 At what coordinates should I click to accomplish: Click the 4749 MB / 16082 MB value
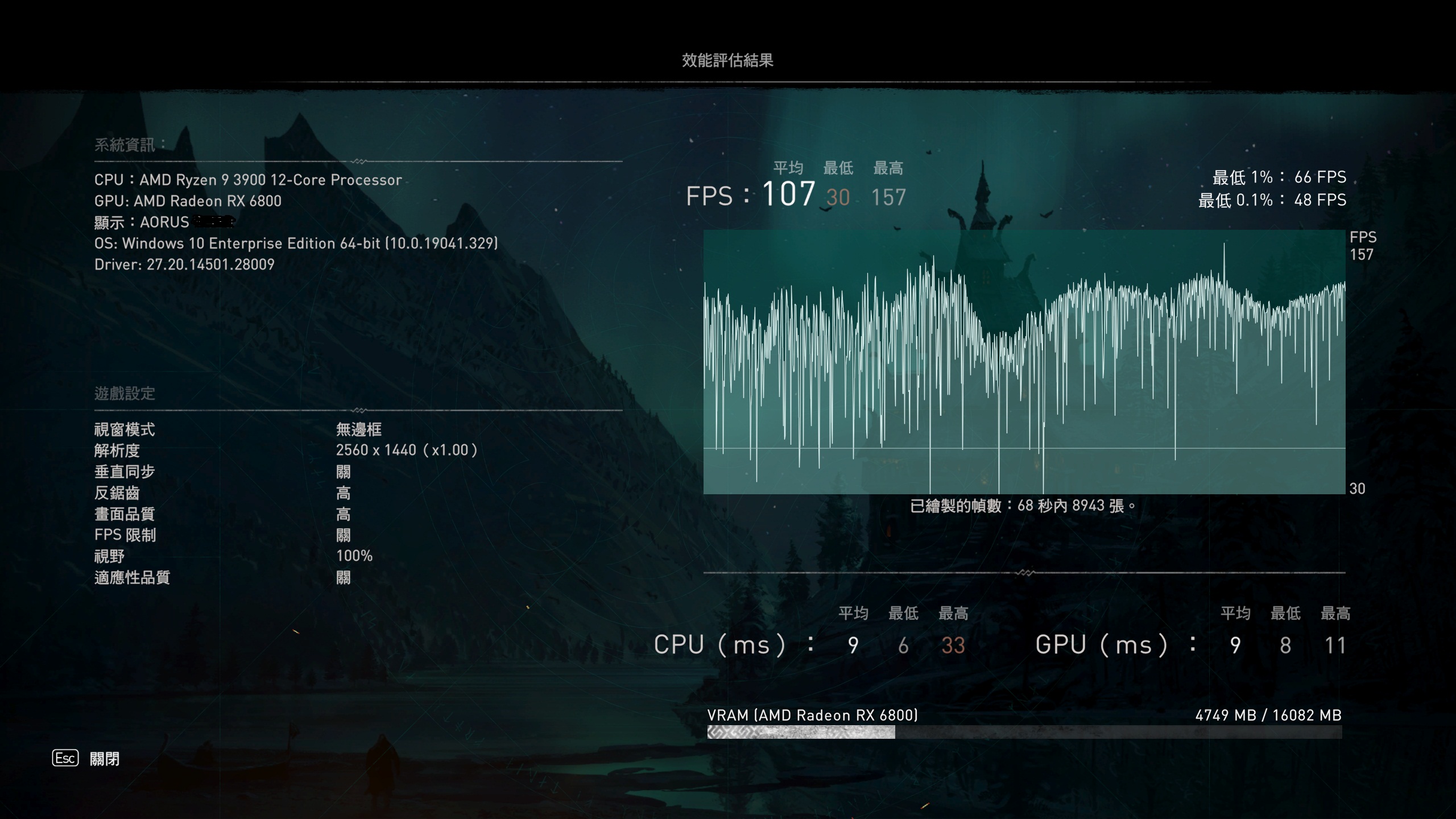pos(1268,715)
